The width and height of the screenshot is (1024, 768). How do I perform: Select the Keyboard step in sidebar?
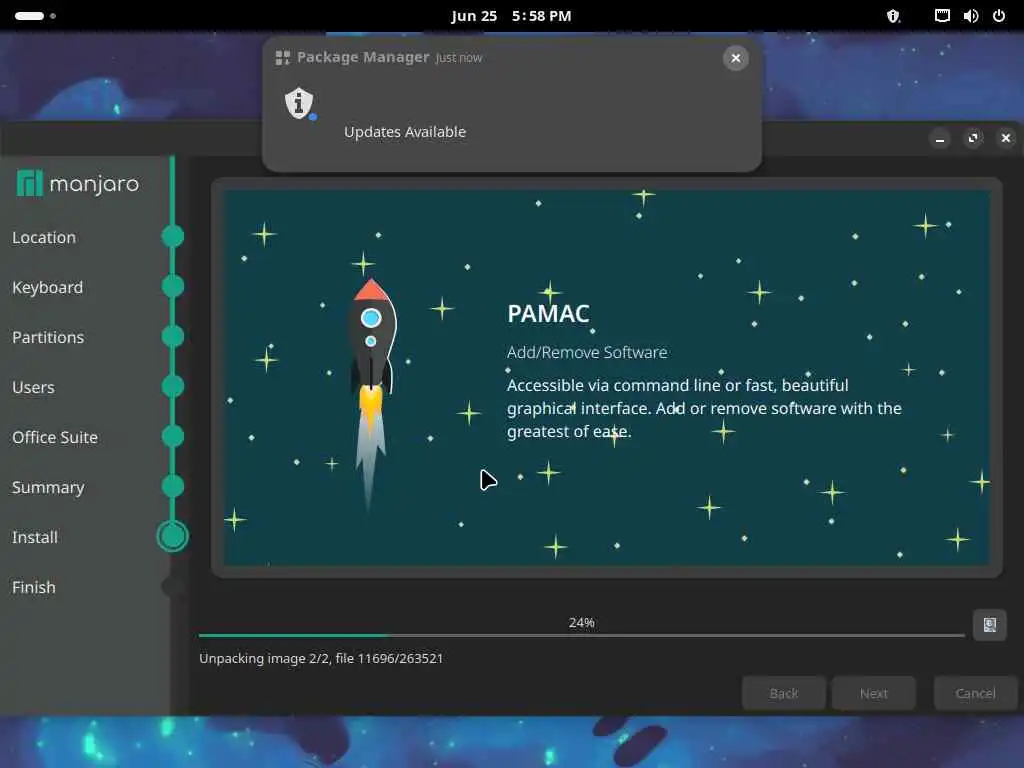click(48, 287)
